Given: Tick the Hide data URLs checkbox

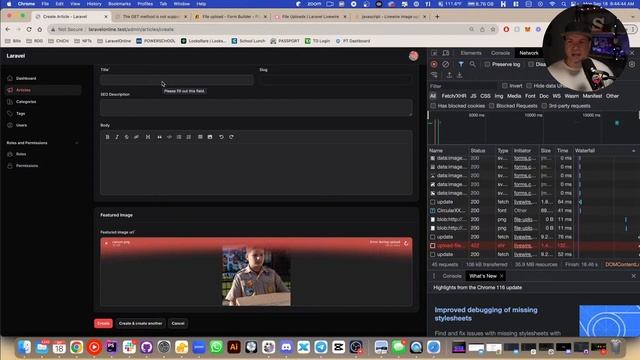Looking at the screenshot, I should 529,86.
